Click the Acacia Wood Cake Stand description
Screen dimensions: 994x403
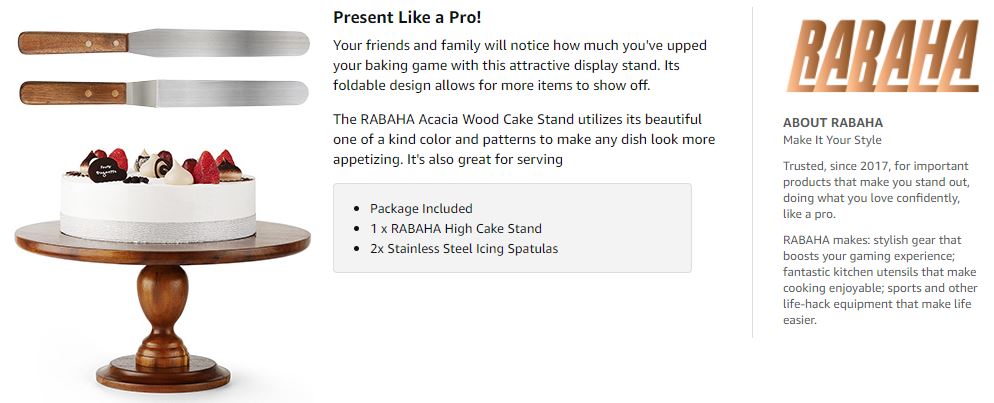(x=524, y=139)
